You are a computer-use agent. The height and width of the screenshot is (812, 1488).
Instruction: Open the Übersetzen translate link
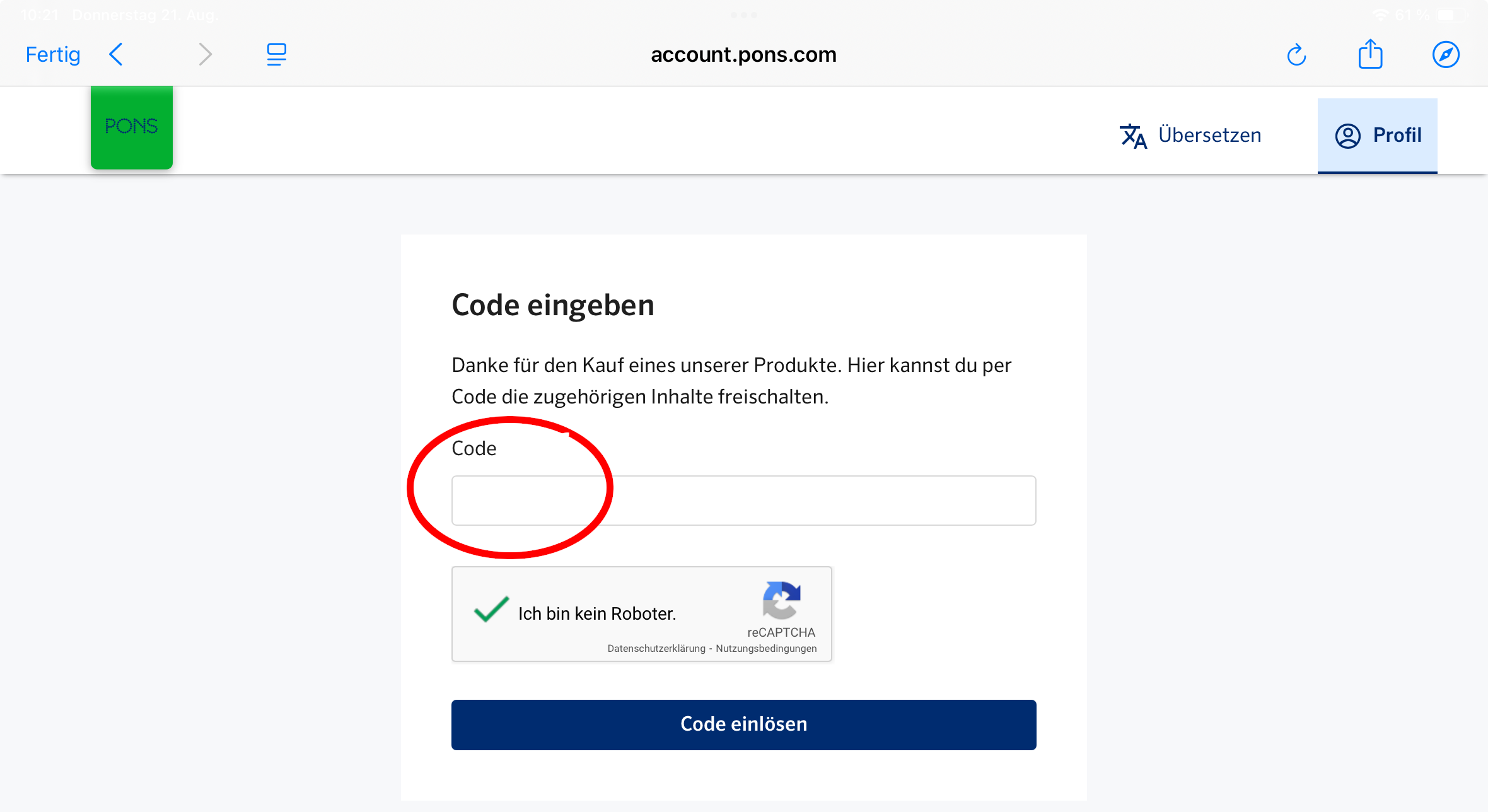pos(1190,136)
